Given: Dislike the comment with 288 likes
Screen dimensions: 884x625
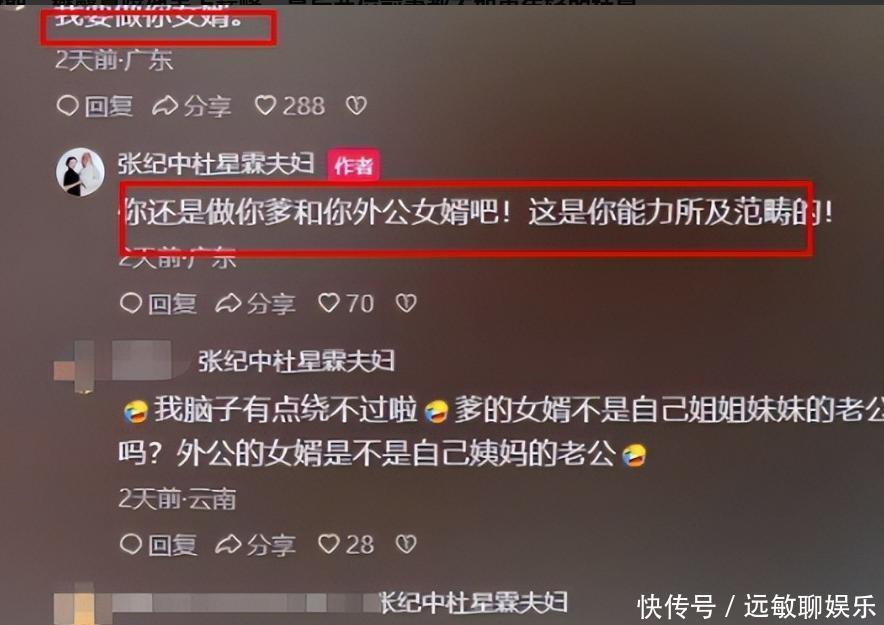Looking at the screenshot, I should (356, 105).
